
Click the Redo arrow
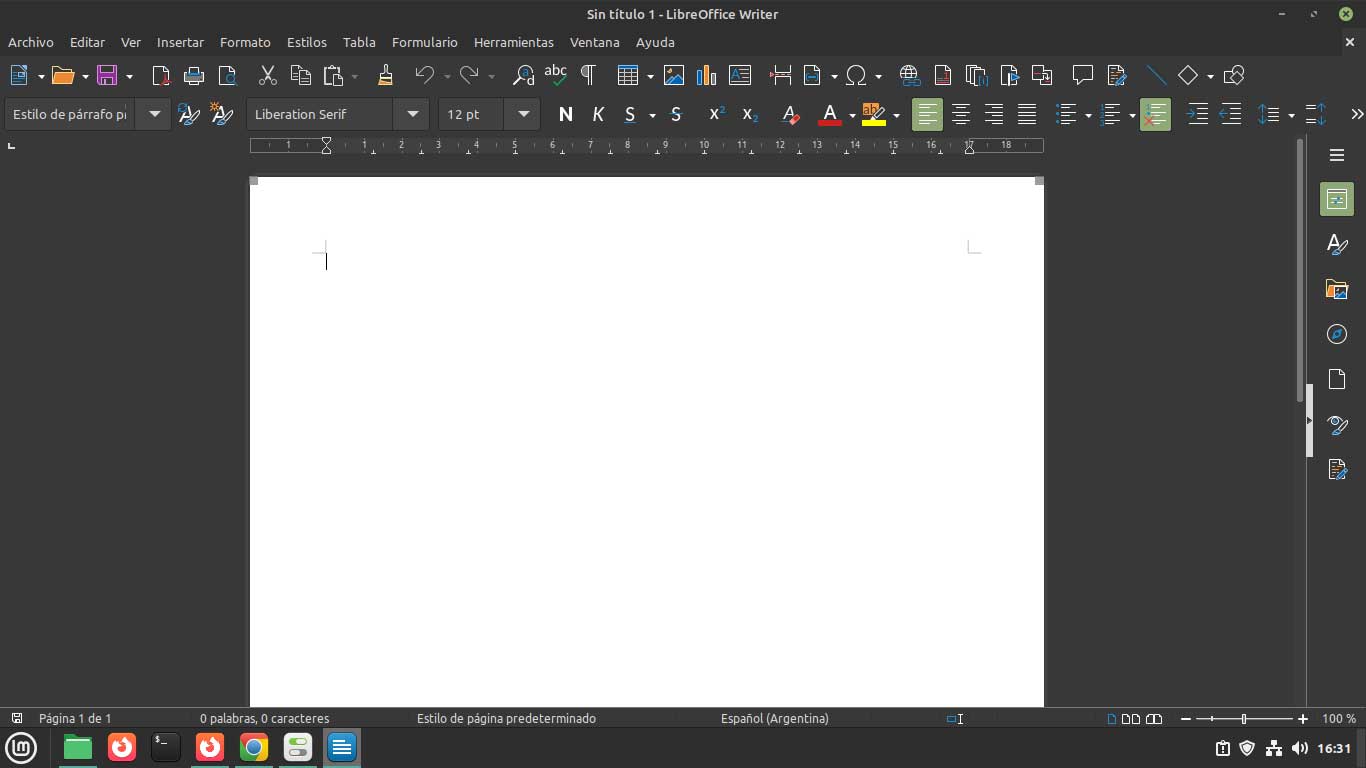(x=469, y=75)
